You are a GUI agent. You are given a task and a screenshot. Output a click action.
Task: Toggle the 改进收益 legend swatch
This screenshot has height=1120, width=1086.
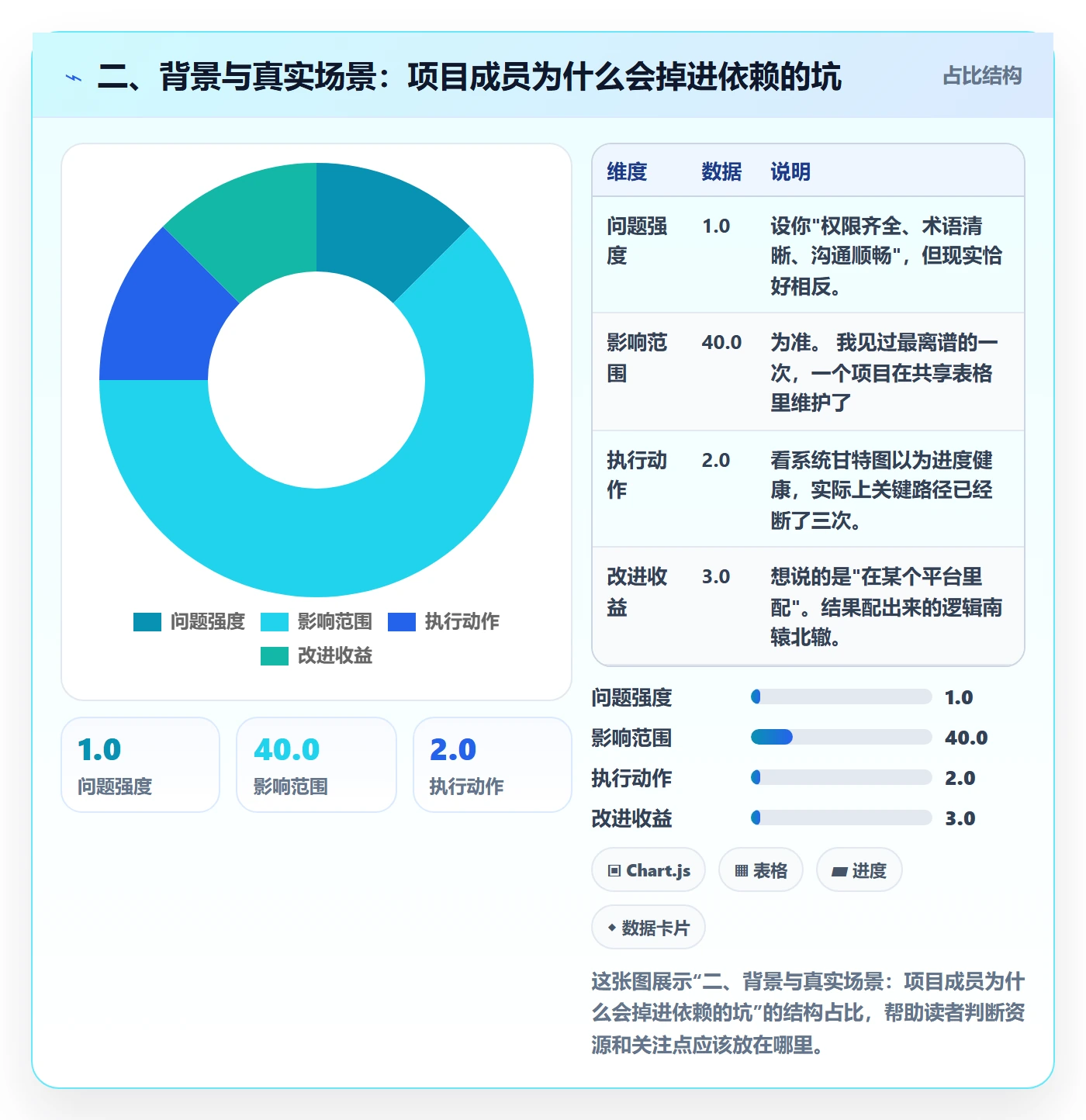tap(275, 656)
